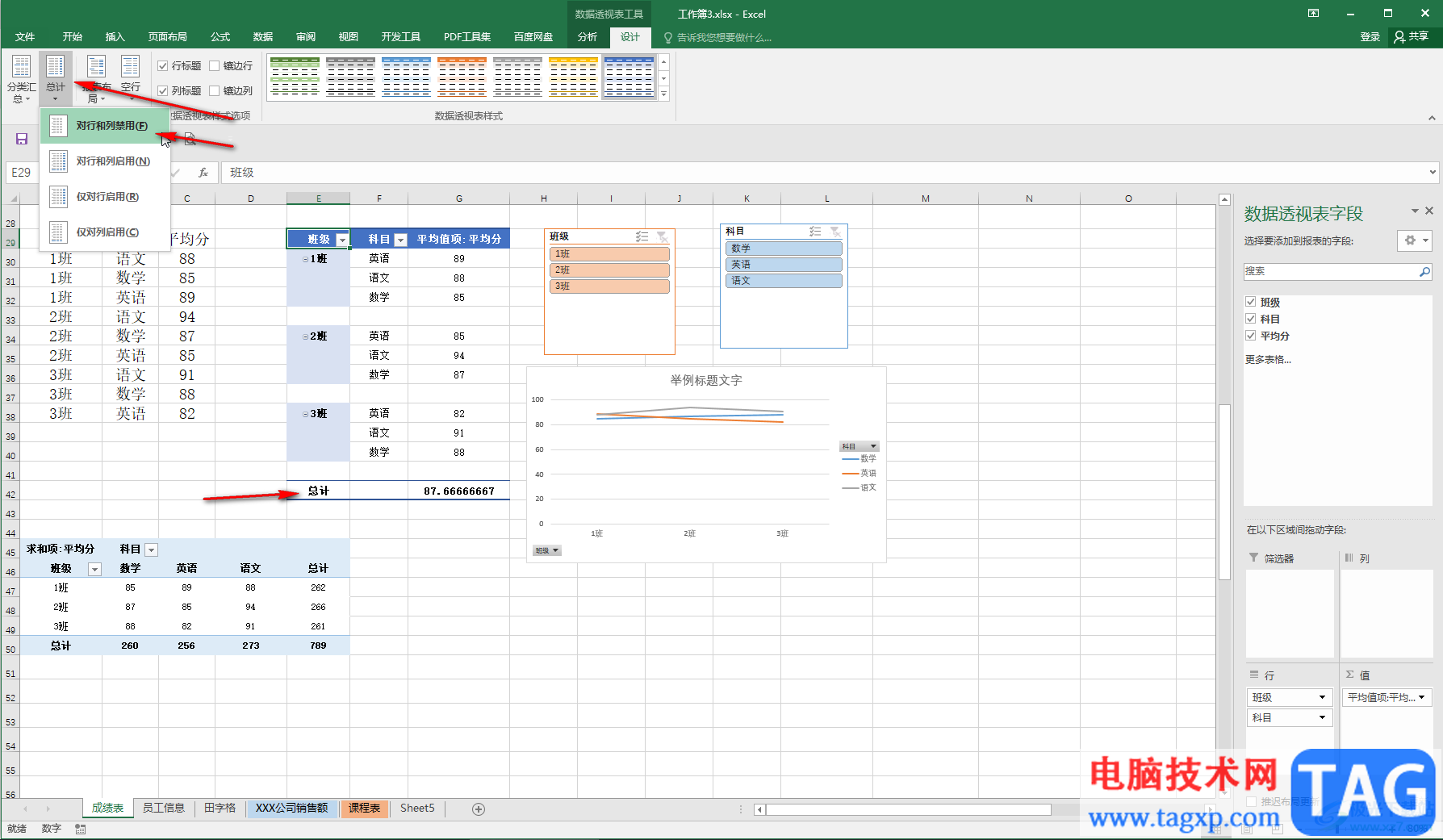
Task: Click the vertical scrollbar thumb of the sheet
Action: [1224, 492]
